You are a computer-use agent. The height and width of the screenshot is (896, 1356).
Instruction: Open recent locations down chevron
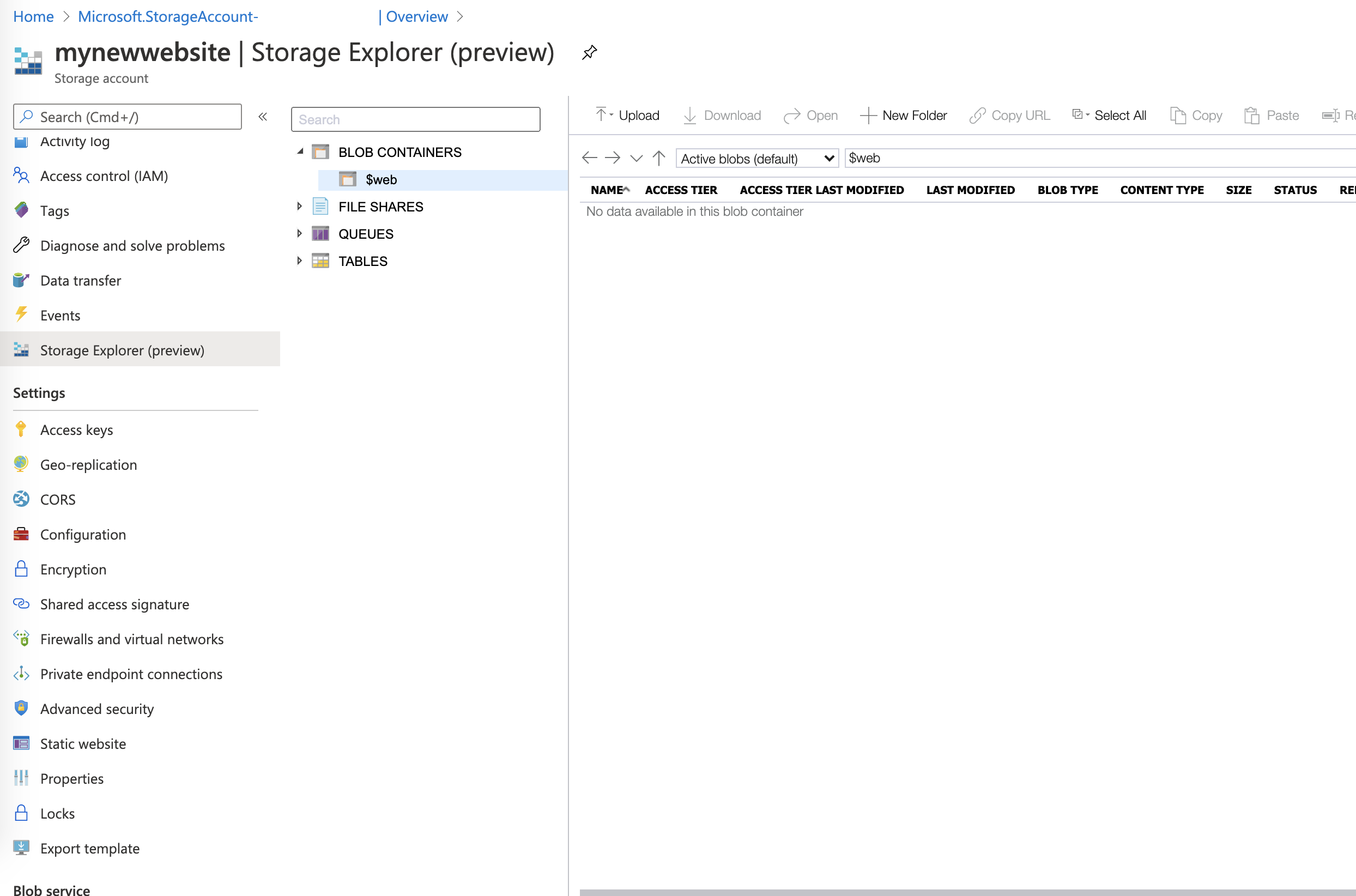636,158
